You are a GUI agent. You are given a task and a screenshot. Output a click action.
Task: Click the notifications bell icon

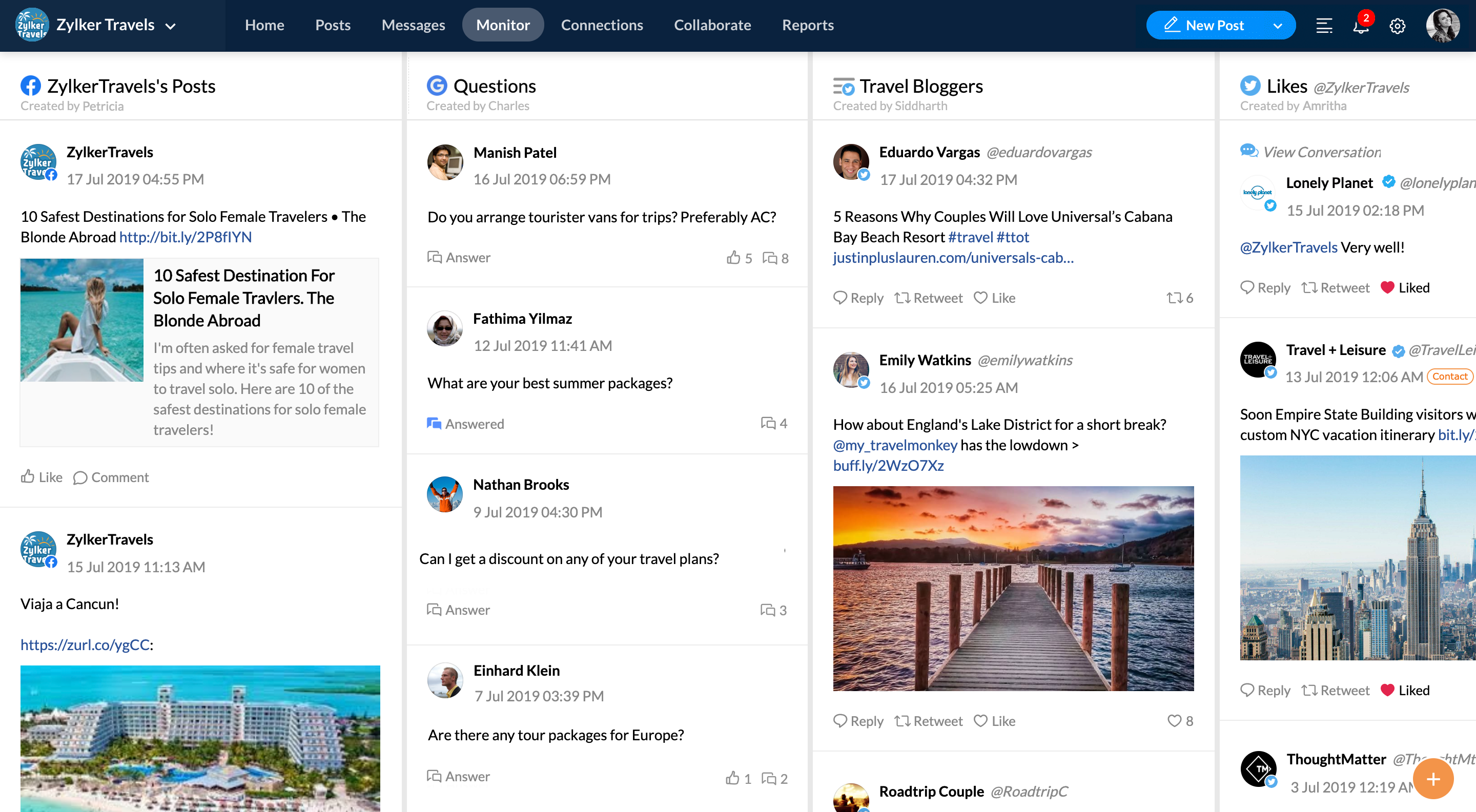[x=1361, y=25]
